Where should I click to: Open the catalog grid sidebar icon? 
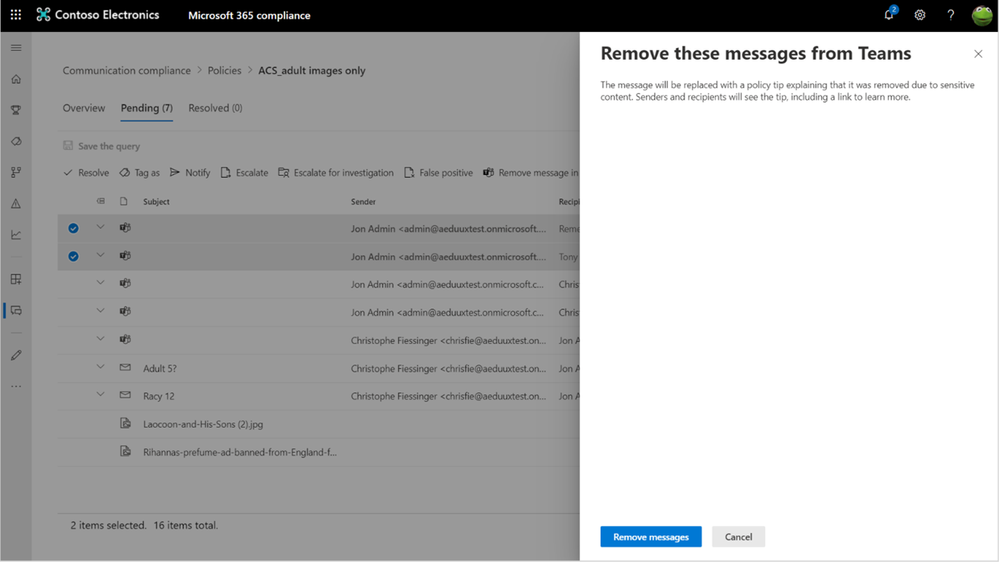pos(16,279)
